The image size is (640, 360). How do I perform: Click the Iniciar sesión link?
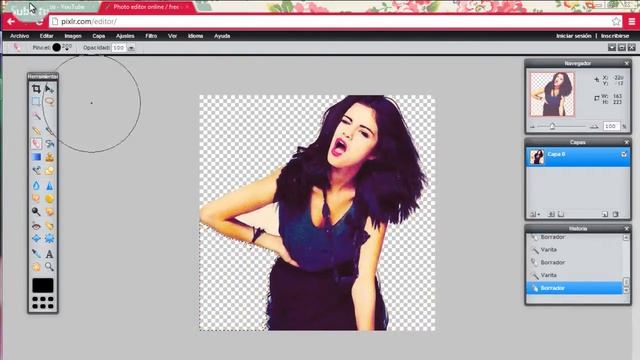573,36
